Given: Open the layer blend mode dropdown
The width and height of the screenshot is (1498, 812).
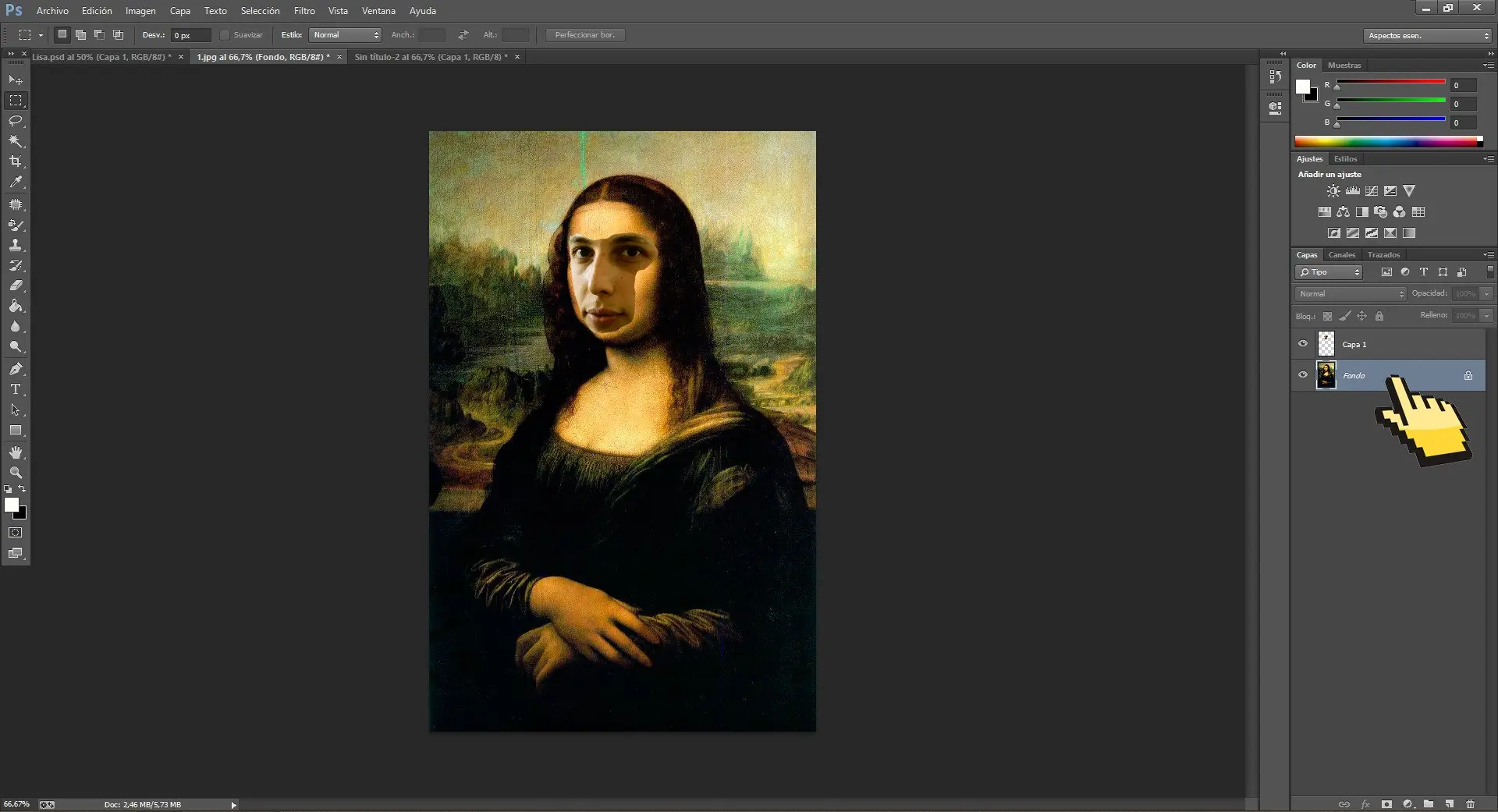Looking at the screenshot, I should pyautogui.click(x=1351, y=294).
